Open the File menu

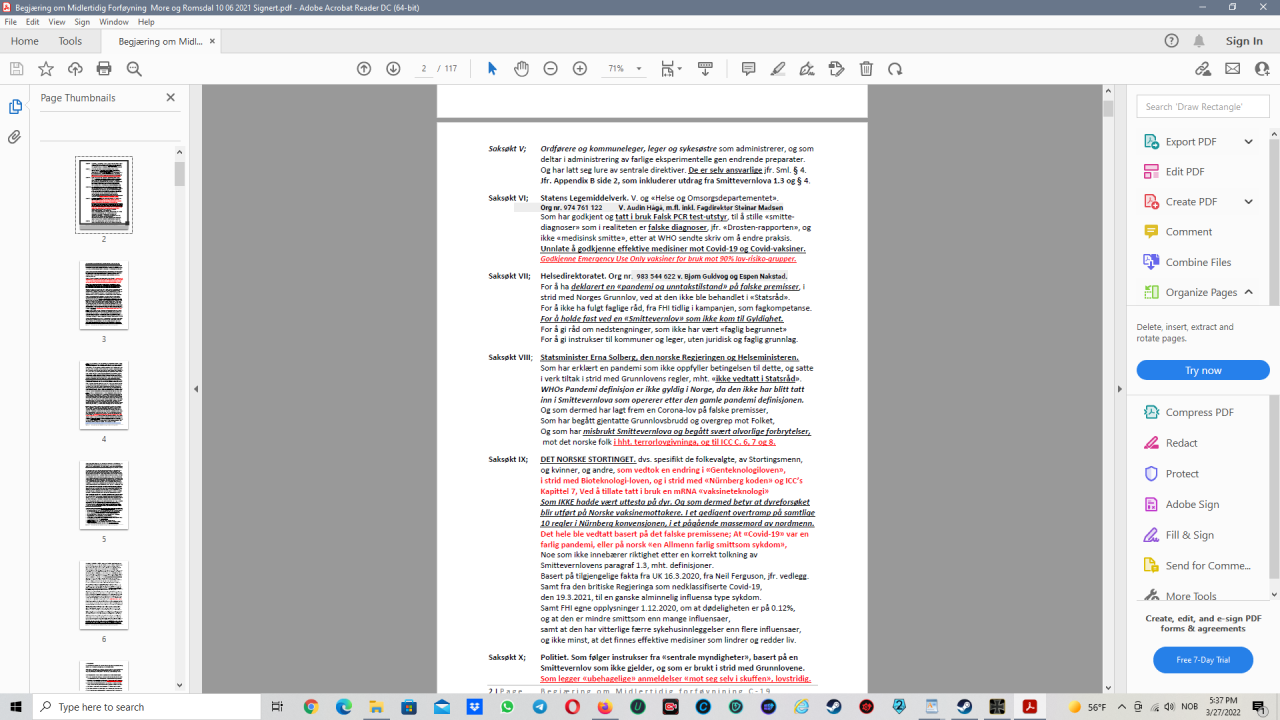11,22
